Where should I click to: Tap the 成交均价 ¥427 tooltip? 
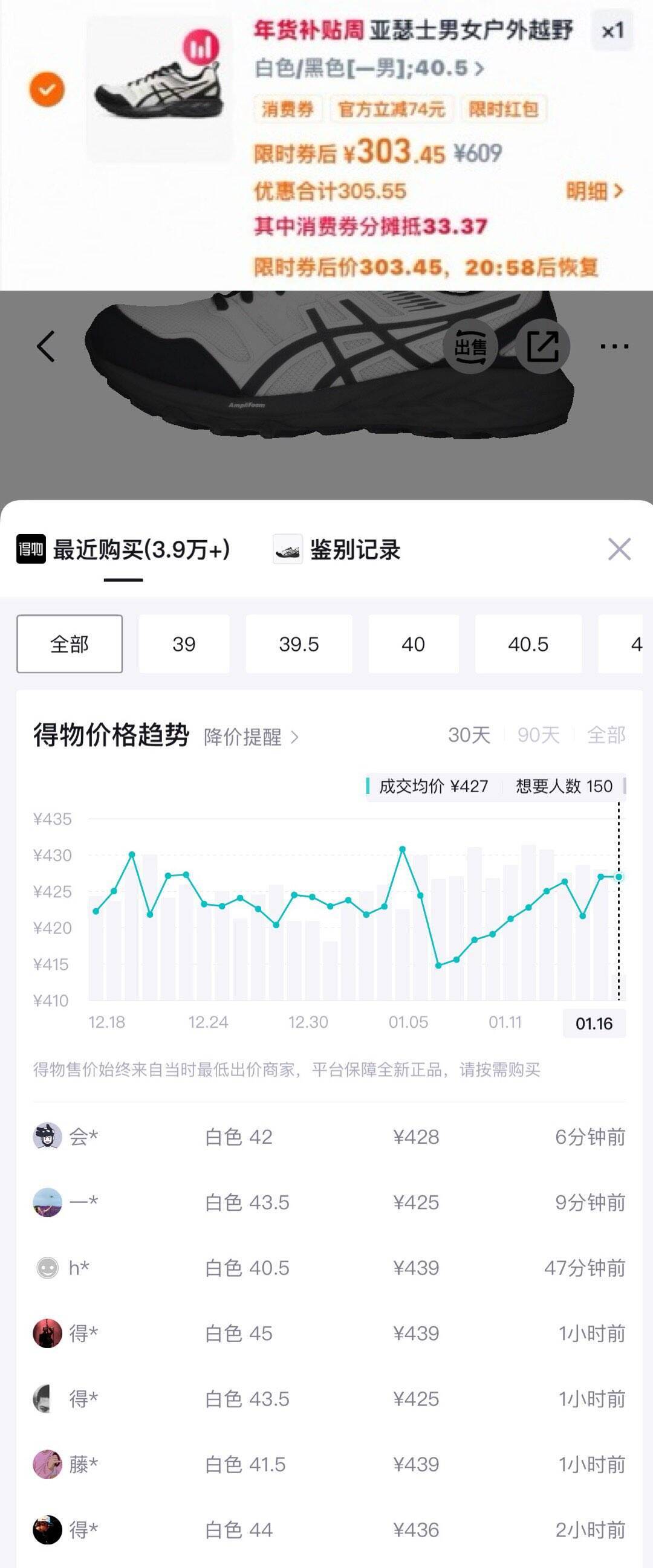432,786
